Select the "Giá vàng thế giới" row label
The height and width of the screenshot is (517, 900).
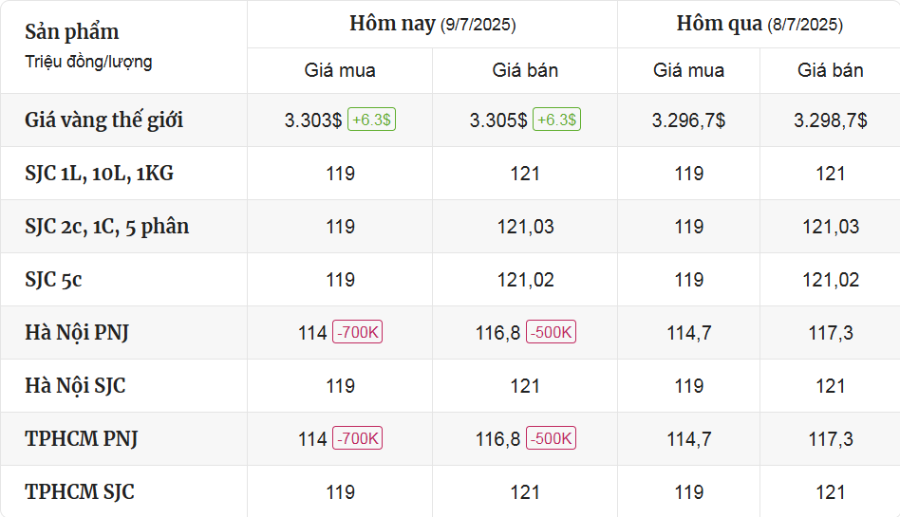point(104,120)
